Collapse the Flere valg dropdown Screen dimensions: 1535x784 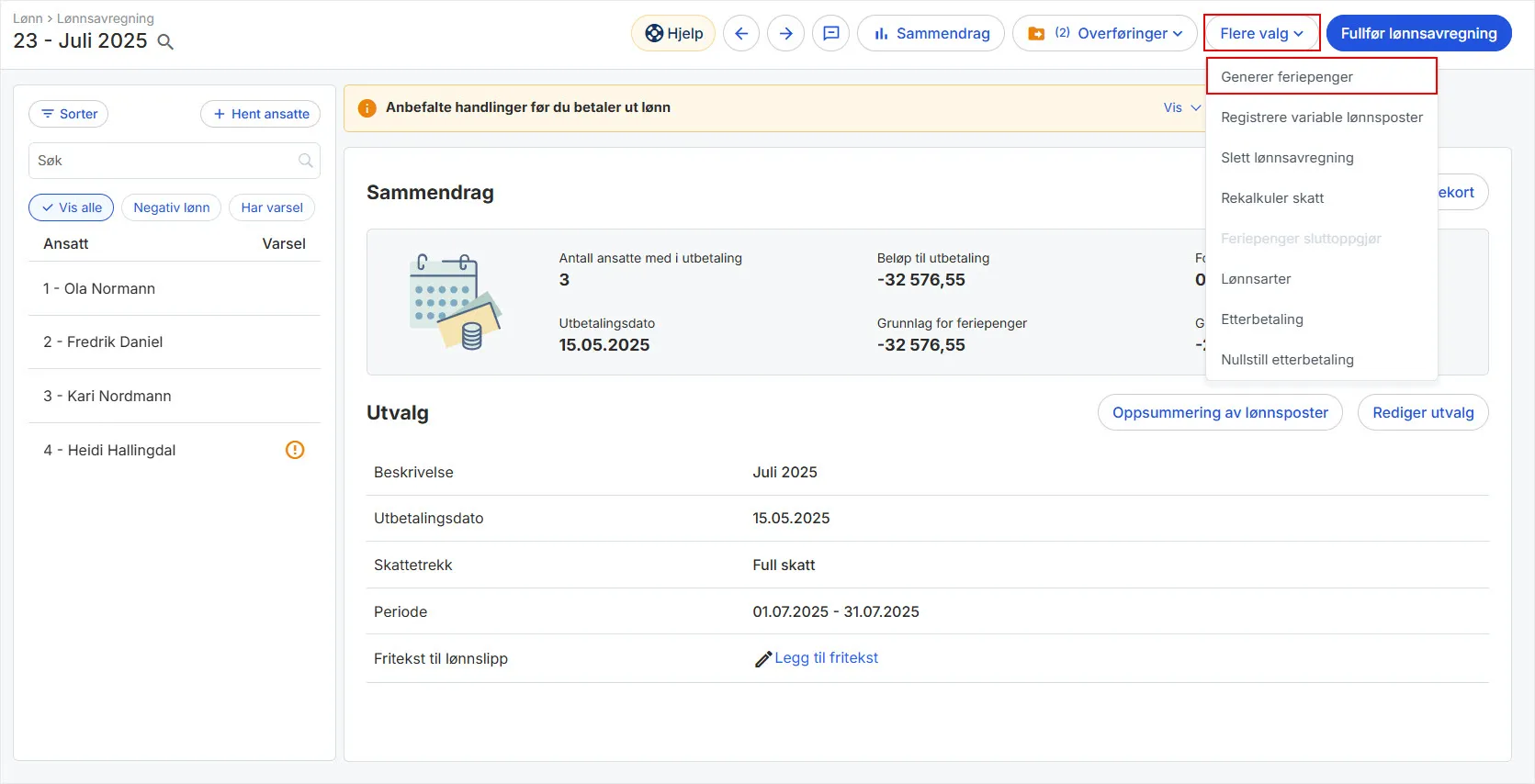[x=1261, y=33]
